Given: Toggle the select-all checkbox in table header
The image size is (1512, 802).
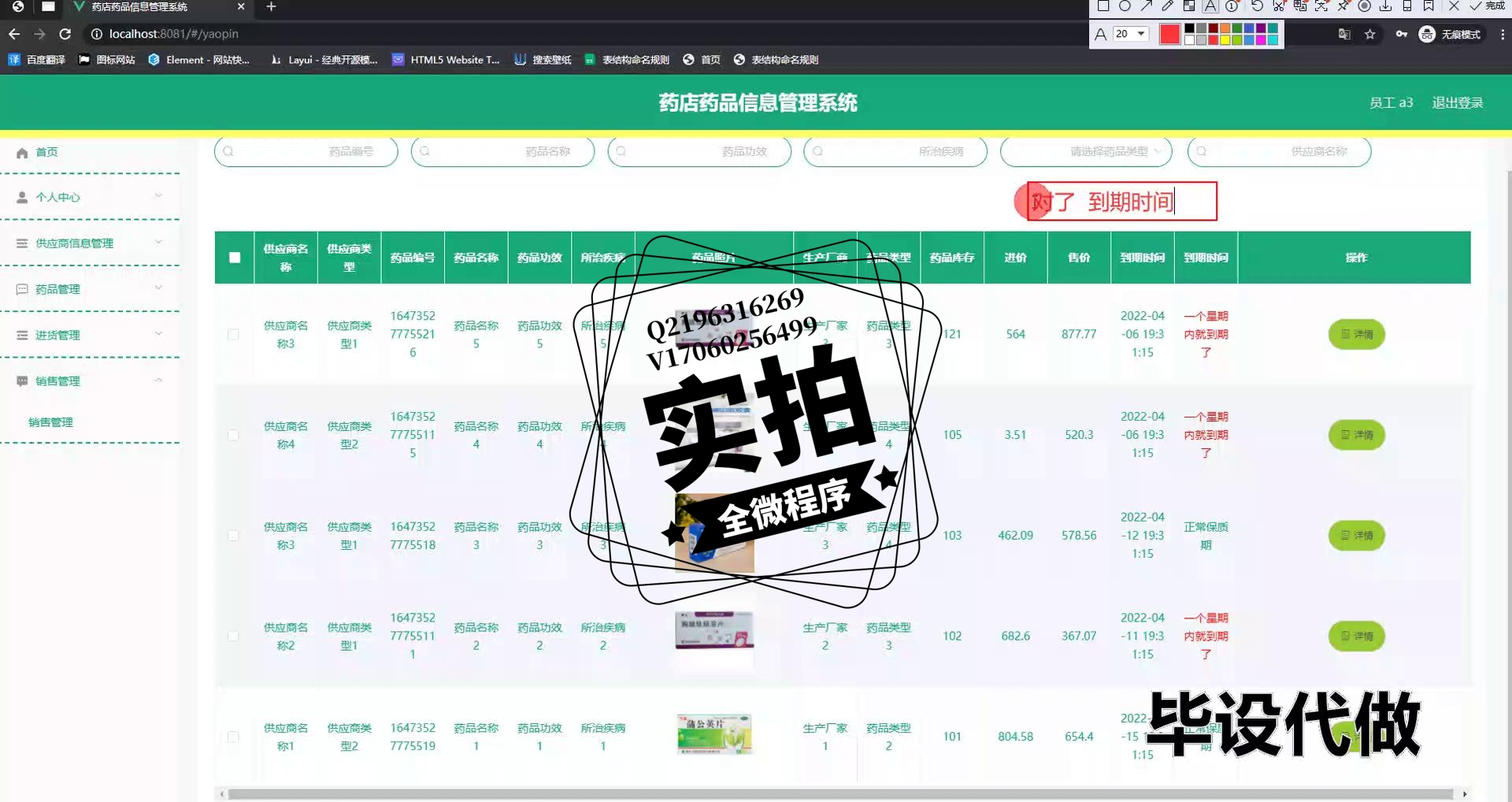Looking at the screenshot, I should click(235, 258).
